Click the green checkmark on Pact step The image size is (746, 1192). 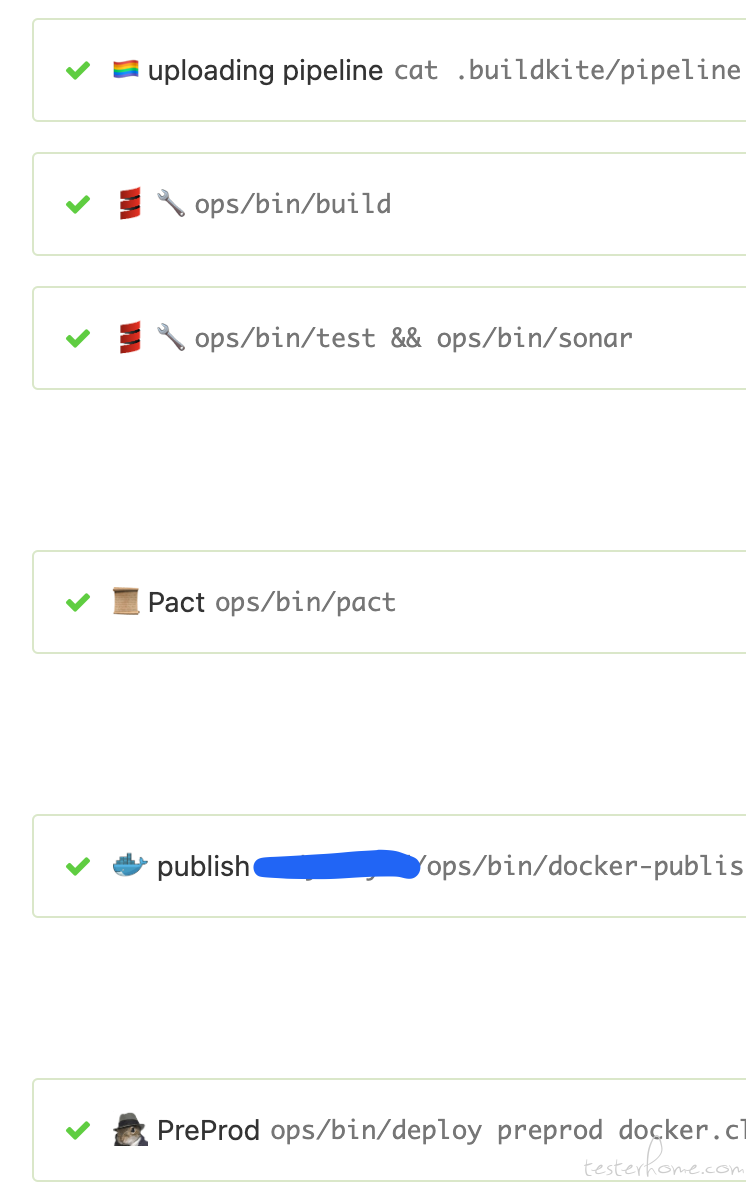[78, 602]
